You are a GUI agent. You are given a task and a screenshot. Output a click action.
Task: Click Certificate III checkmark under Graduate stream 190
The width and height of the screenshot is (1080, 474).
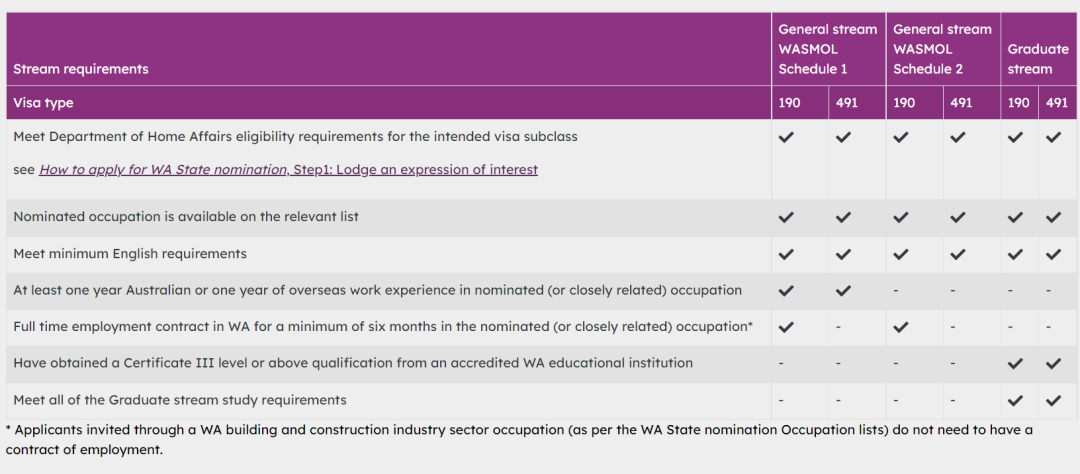tap(1015, 364)
